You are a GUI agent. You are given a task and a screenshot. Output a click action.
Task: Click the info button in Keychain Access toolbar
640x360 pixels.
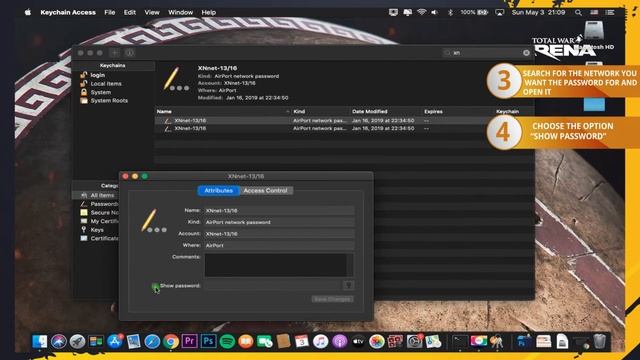tap(130, 53)
